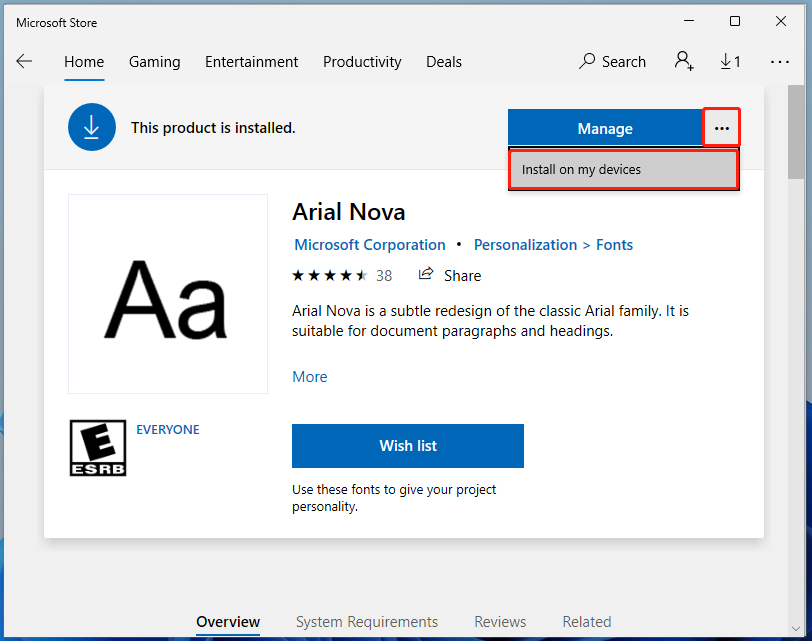Click the 38 ratings count

click(384, 275)
